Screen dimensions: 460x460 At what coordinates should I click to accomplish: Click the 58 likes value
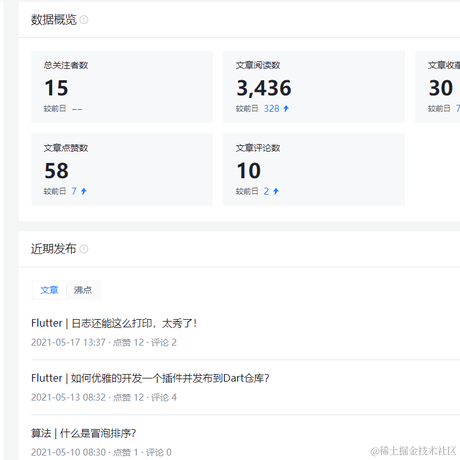[x=56, y=171]
